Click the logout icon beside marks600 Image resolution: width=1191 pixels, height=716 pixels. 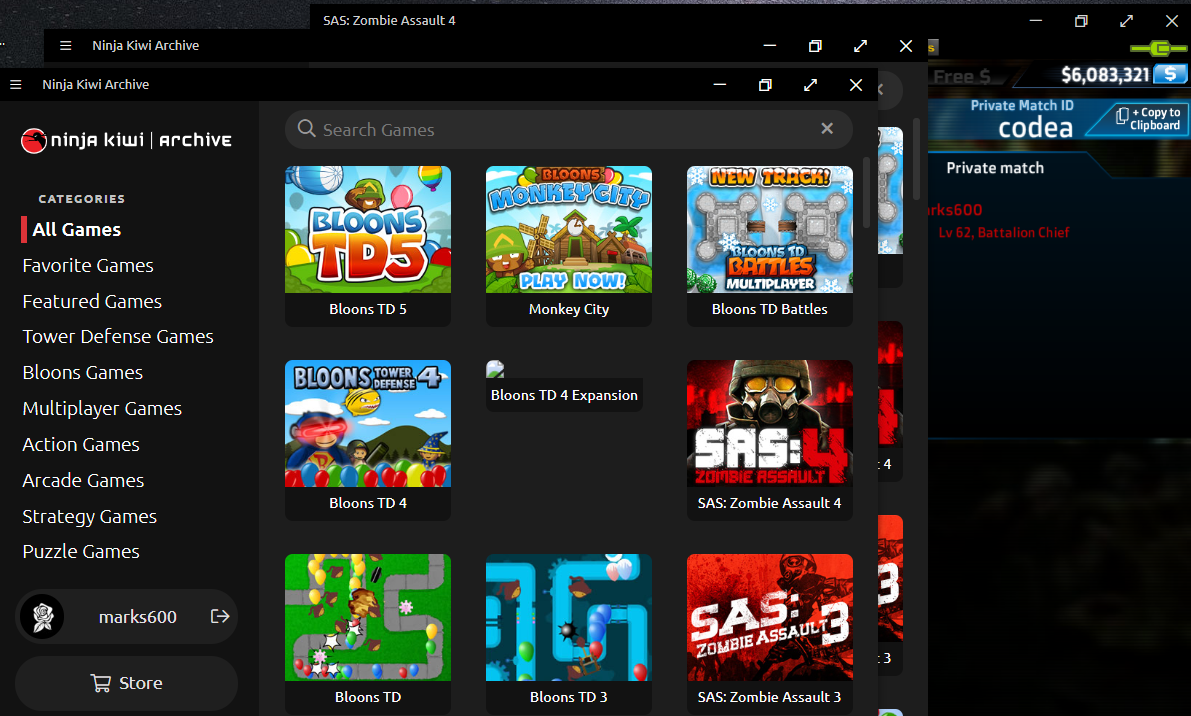point(220,616)
